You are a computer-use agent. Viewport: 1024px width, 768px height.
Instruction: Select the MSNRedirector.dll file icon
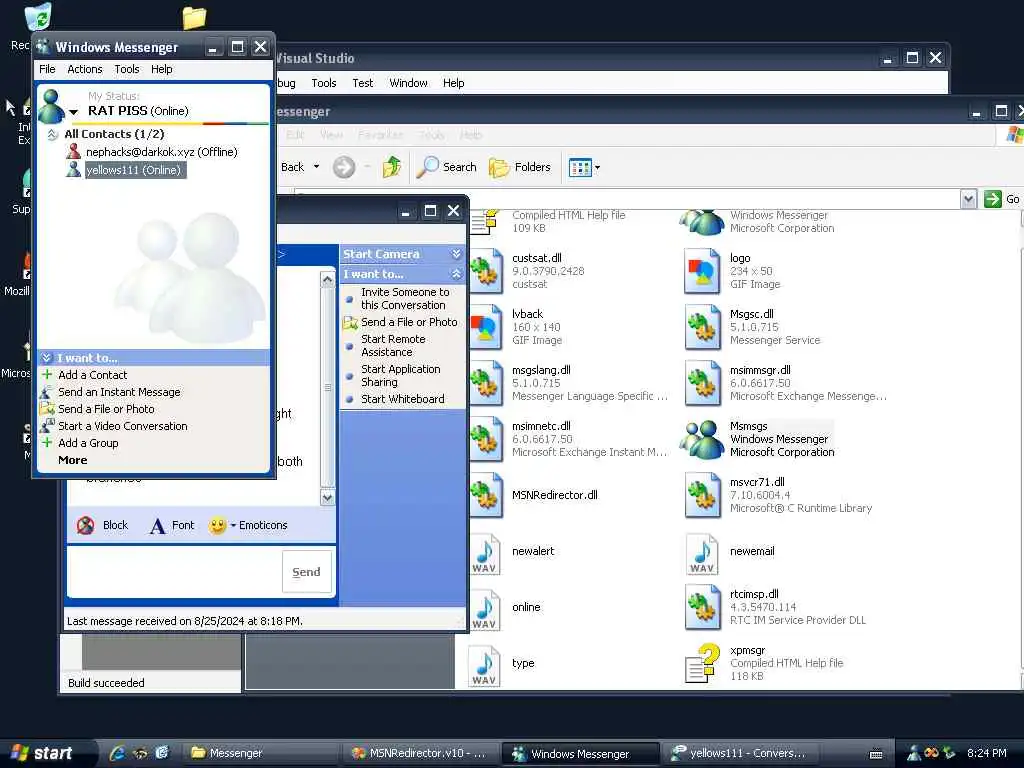[x=486, y=496]
